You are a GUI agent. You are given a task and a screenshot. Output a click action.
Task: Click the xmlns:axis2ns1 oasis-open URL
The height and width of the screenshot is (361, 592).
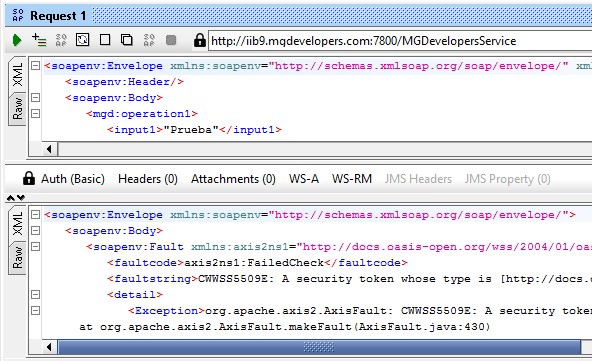444,247
